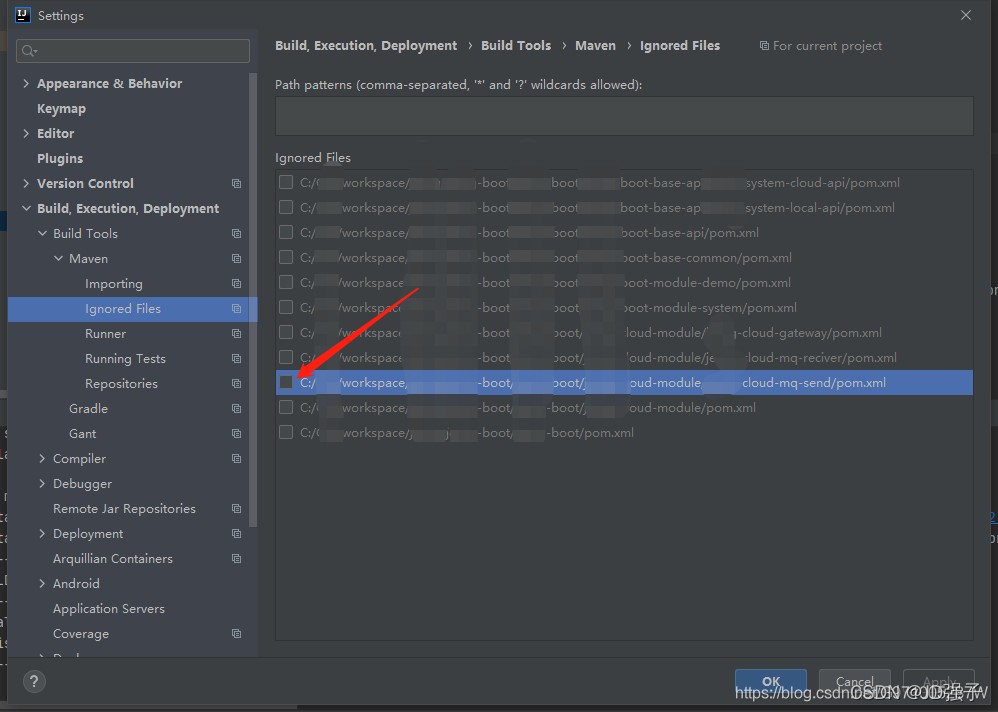This screenshot has width=998, height=712.
Task: Tick the boot-base-api/pom.xml checkbox
Action: tap(286, 232)
